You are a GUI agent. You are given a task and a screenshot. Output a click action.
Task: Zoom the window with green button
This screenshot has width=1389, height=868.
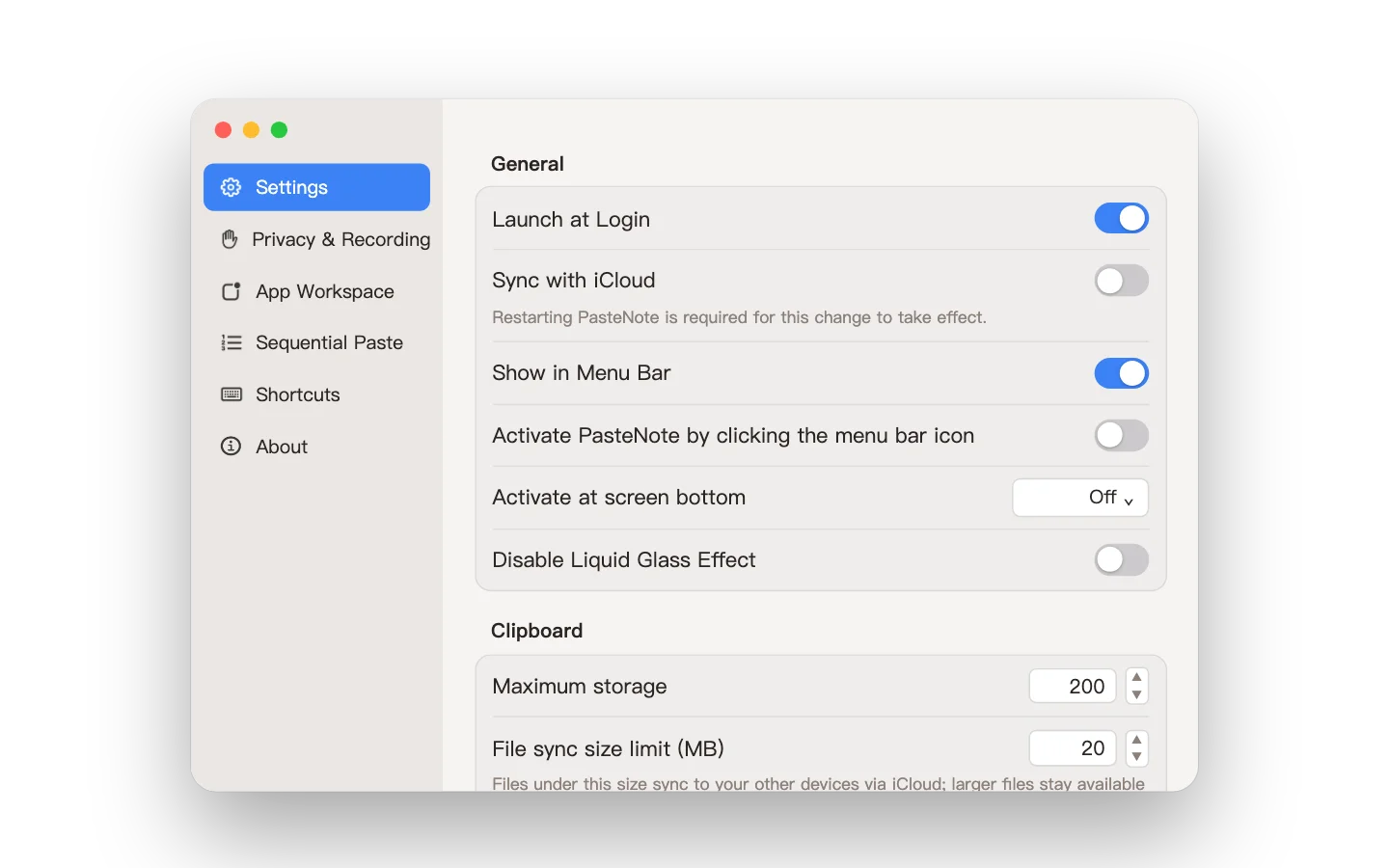(x=279, y=130)
